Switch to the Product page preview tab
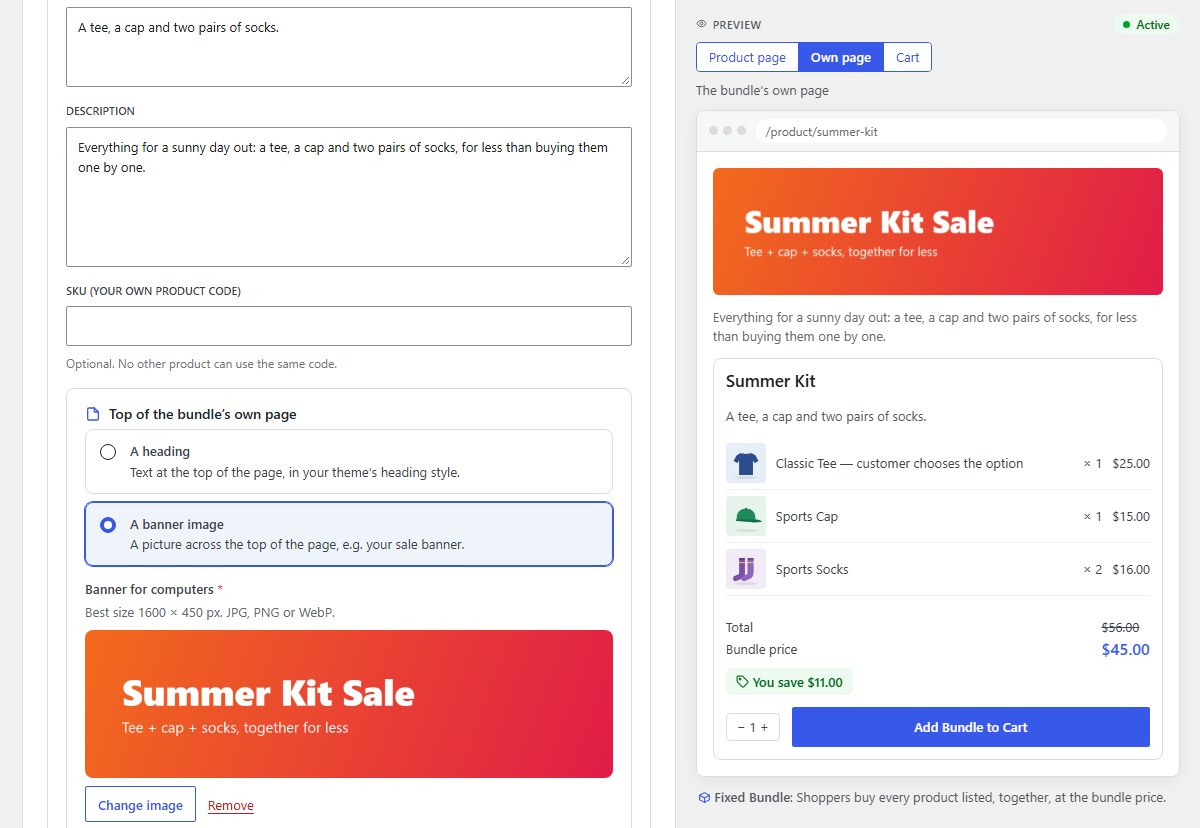This screenshot has height=828, width=1200. coord(747,57)
